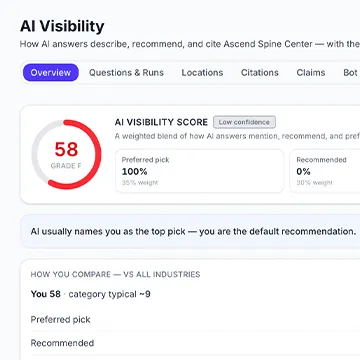
Task: Click the score number 58 in the gauge
Action: [x=66, y=149]
